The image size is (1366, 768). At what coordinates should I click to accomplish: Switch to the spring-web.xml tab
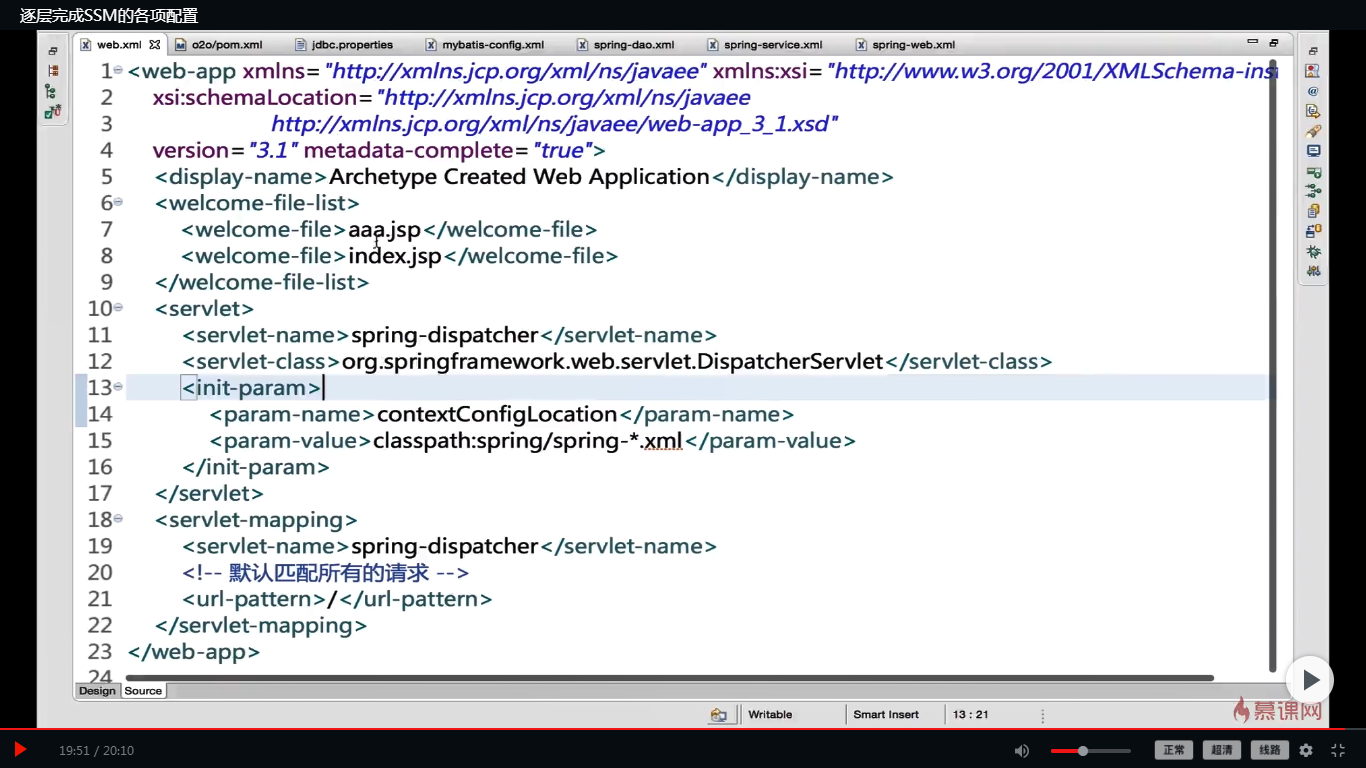pos(905,45)
